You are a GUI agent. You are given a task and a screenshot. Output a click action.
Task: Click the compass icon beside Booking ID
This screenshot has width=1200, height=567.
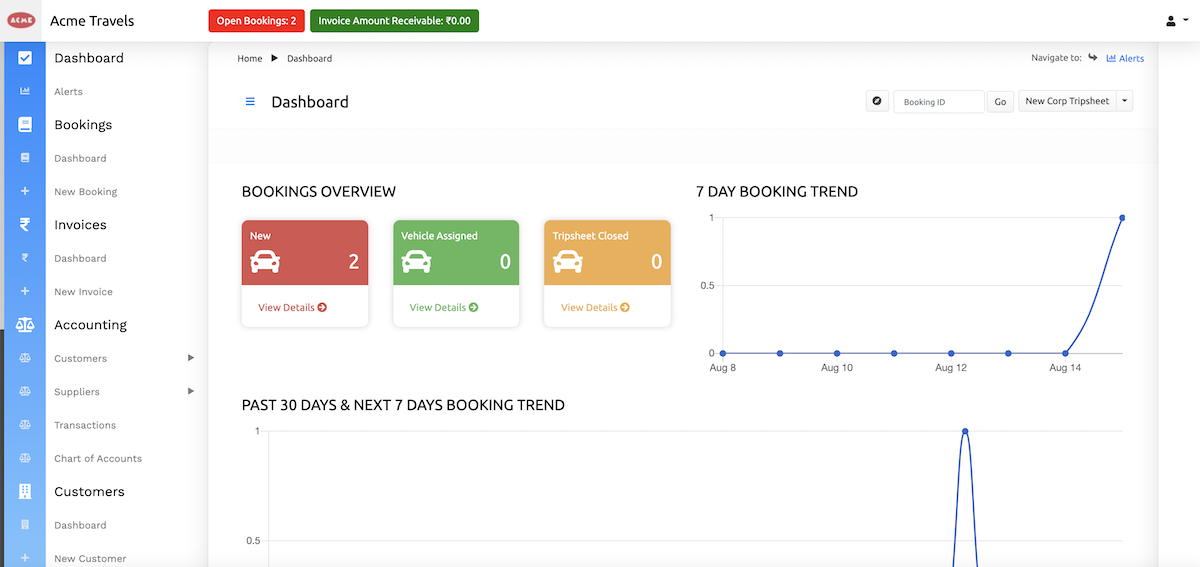tap(877, 101)
